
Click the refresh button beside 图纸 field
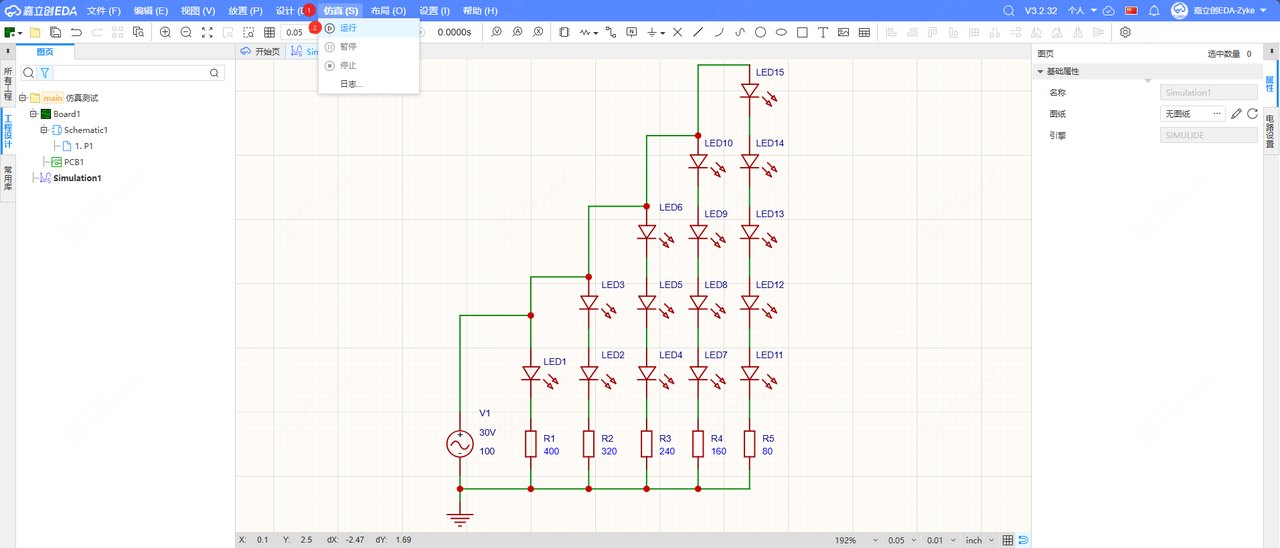(x=1252, y=114)
